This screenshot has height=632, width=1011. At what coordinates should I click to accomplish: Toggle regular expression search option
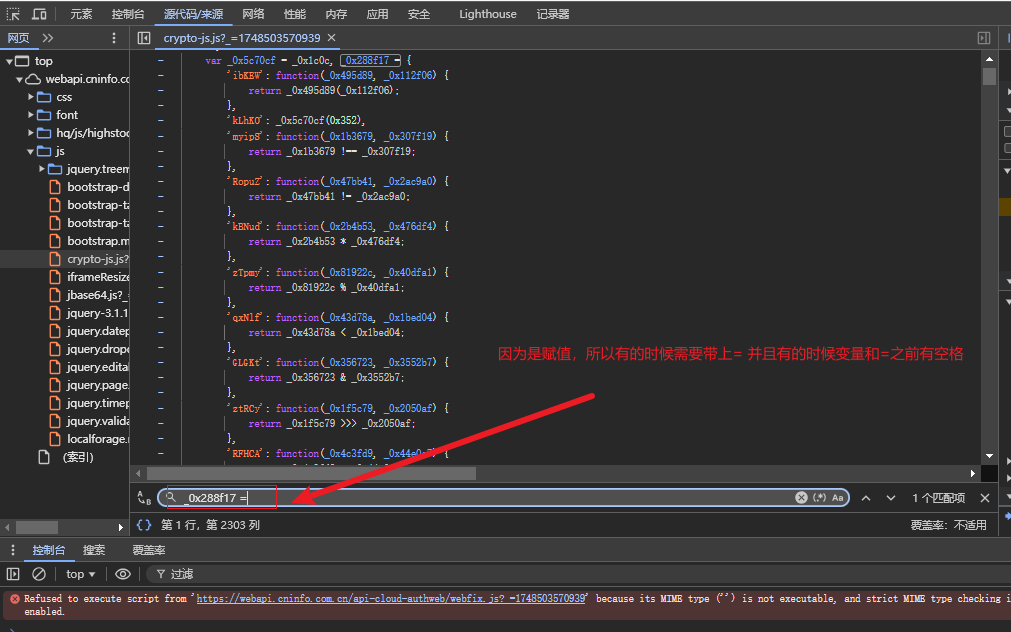point(820,498)
